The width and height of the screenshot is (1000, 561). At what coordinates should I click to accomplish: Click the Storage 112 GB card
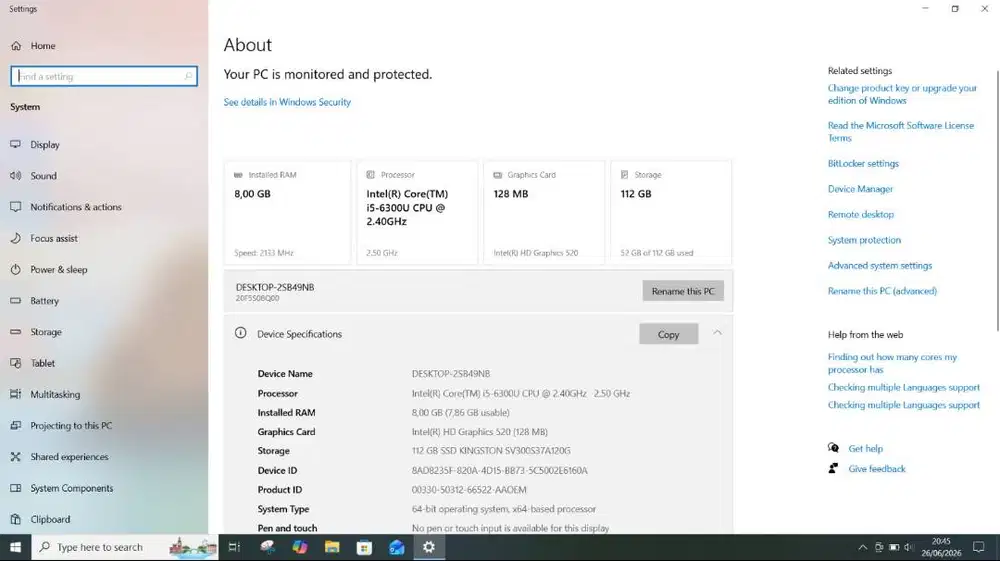(671, 212)
